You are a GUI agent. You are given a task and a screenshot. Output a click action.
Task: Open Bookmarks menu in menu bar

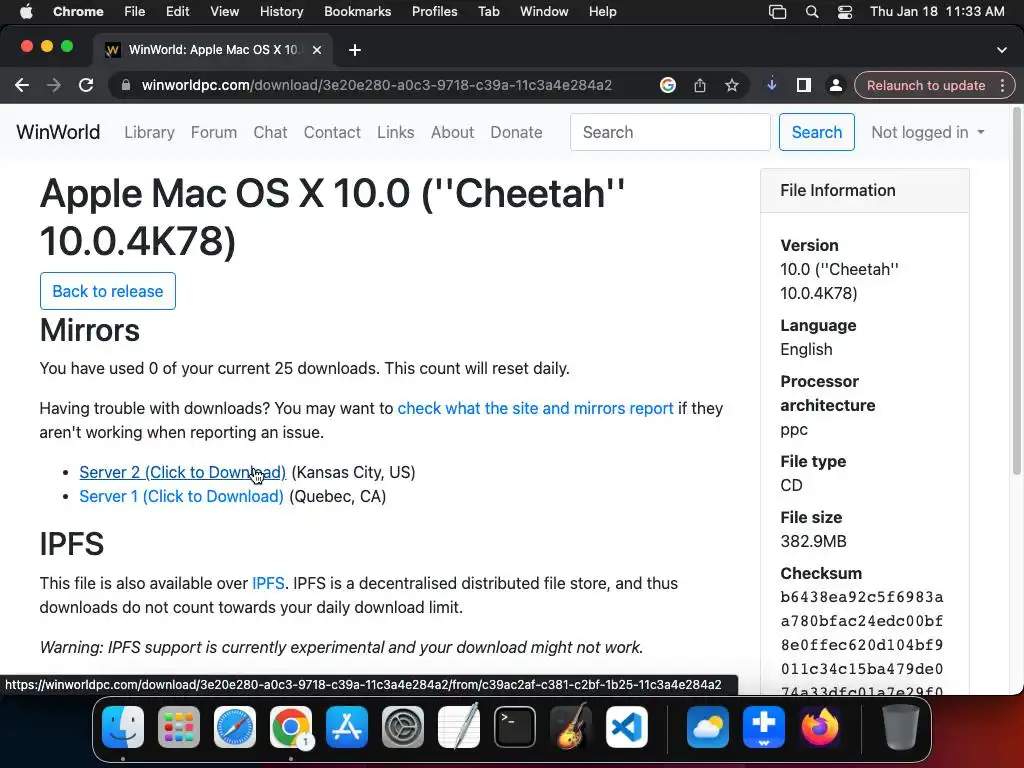click(x=357, y=12)
